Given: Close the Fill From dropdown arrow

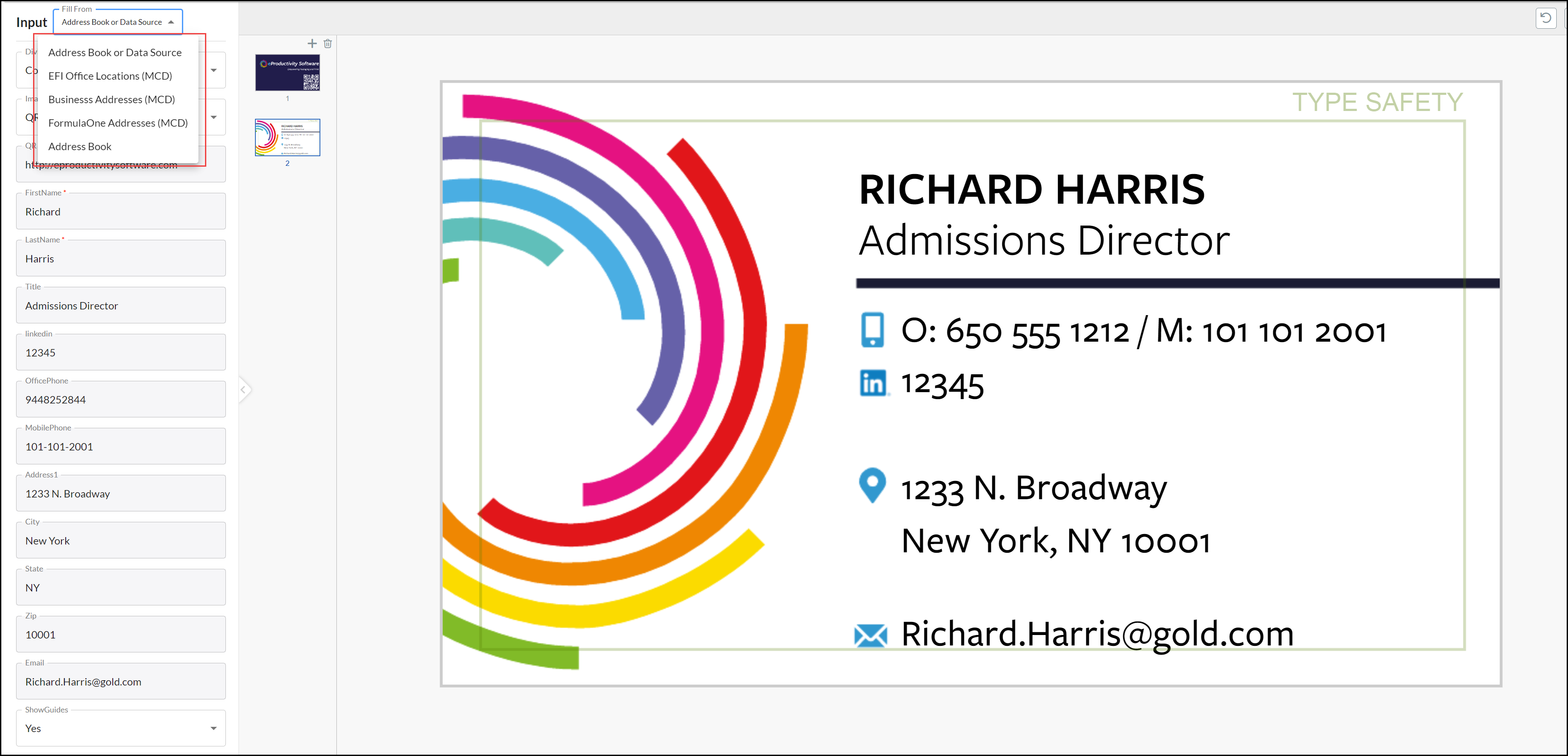Looking at the screenshot, I should (x=171, y=22).
